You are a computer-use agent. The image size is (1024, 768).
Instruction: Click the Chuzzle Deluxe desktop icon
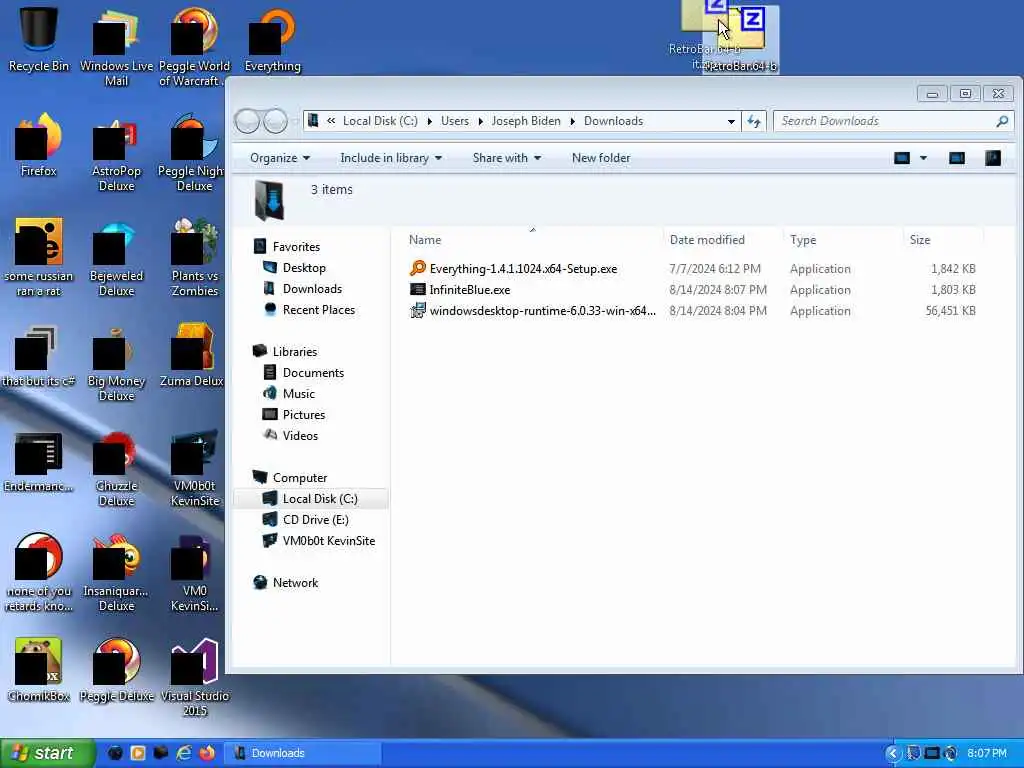point(116,468)
